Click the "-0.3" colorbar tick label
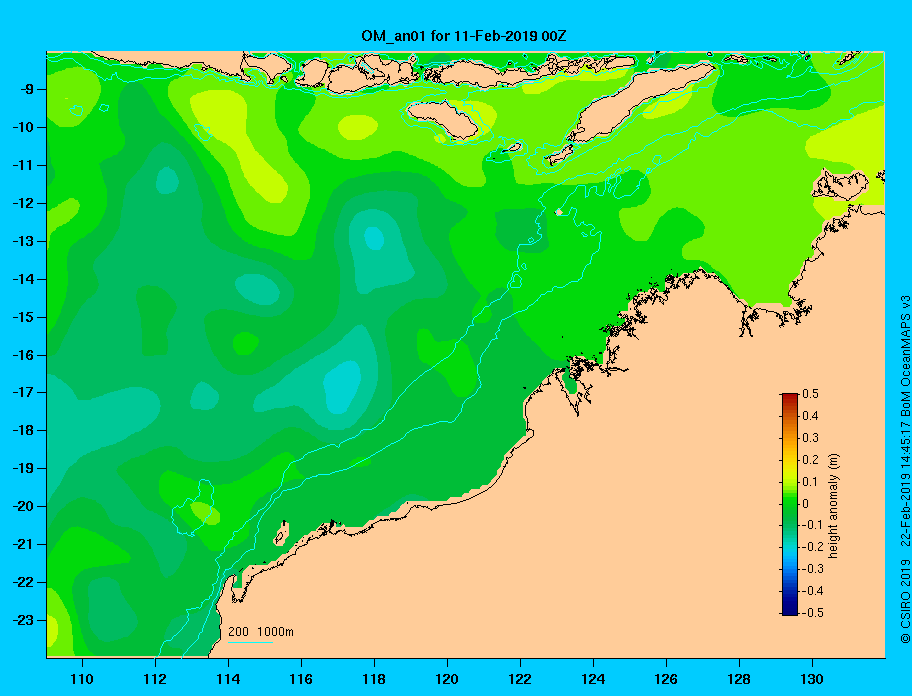 point(813,569)
